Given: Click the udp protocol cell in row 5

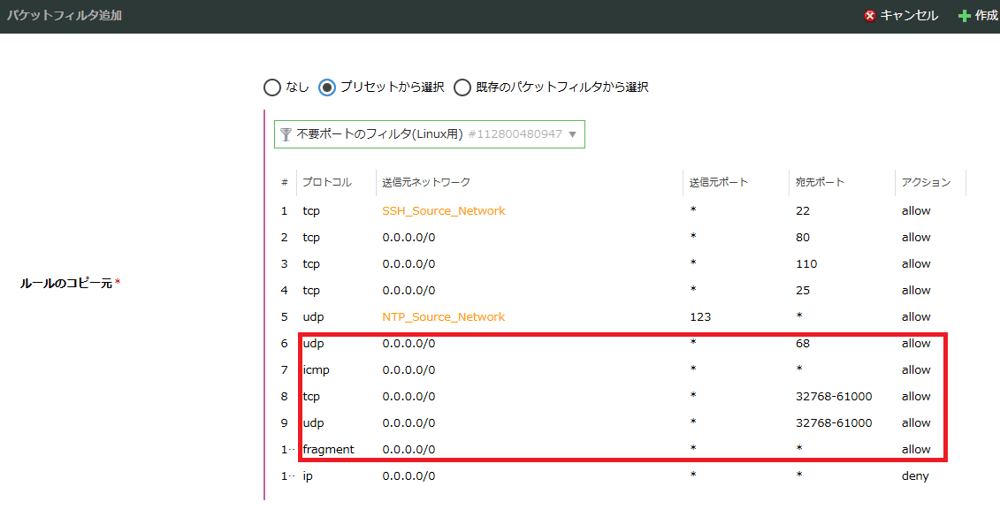Looking at the screenshot, I should pos(313,317).
